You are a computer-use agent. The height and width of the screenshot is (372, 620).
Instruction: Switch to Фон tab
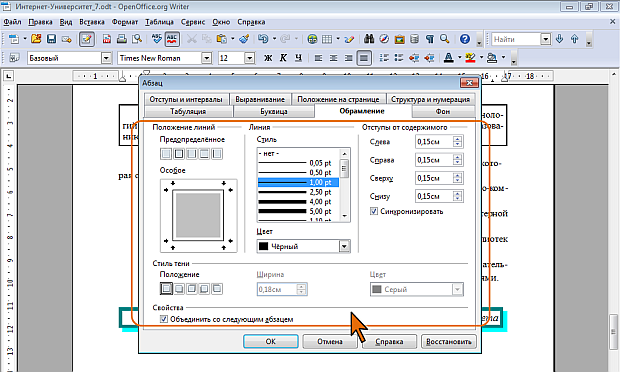coord(443,111)
